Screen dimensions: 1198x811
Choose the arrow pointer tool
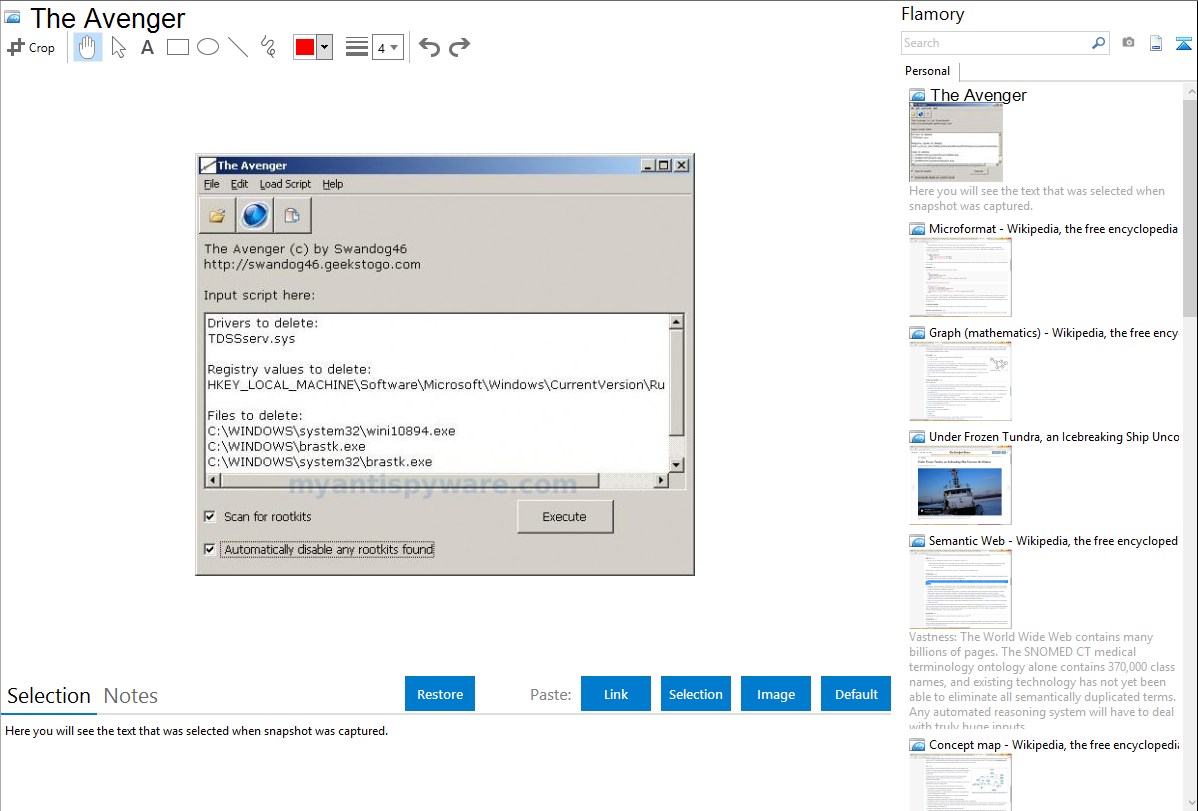click(x=118, y=47)
